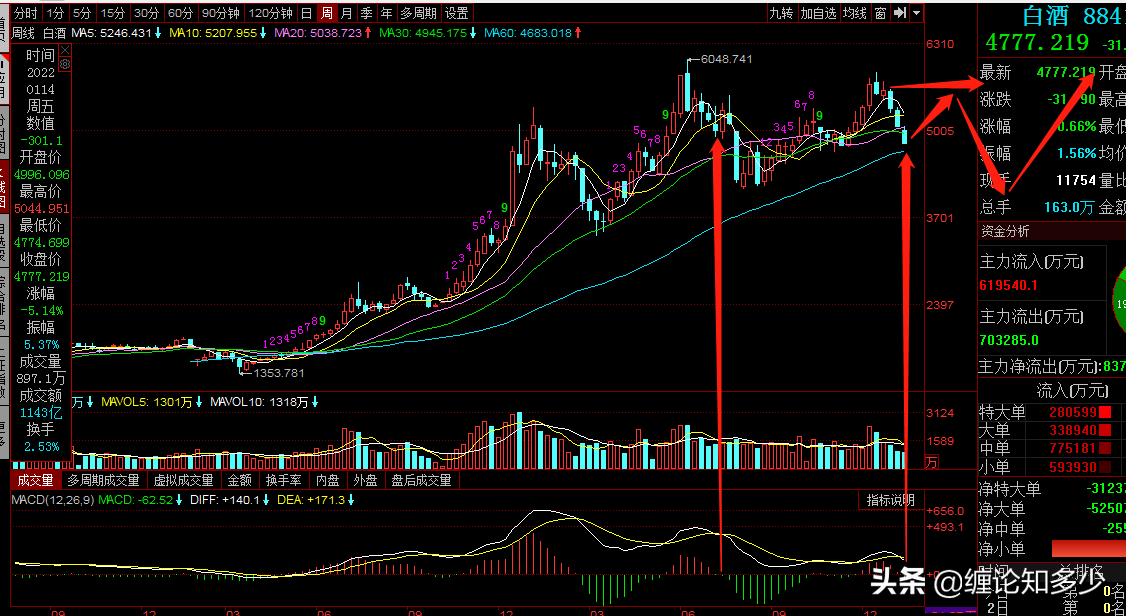Switch to 分时 intraday chart
The height and width of the screenshot is (616, 1126).
coord(26,13)
